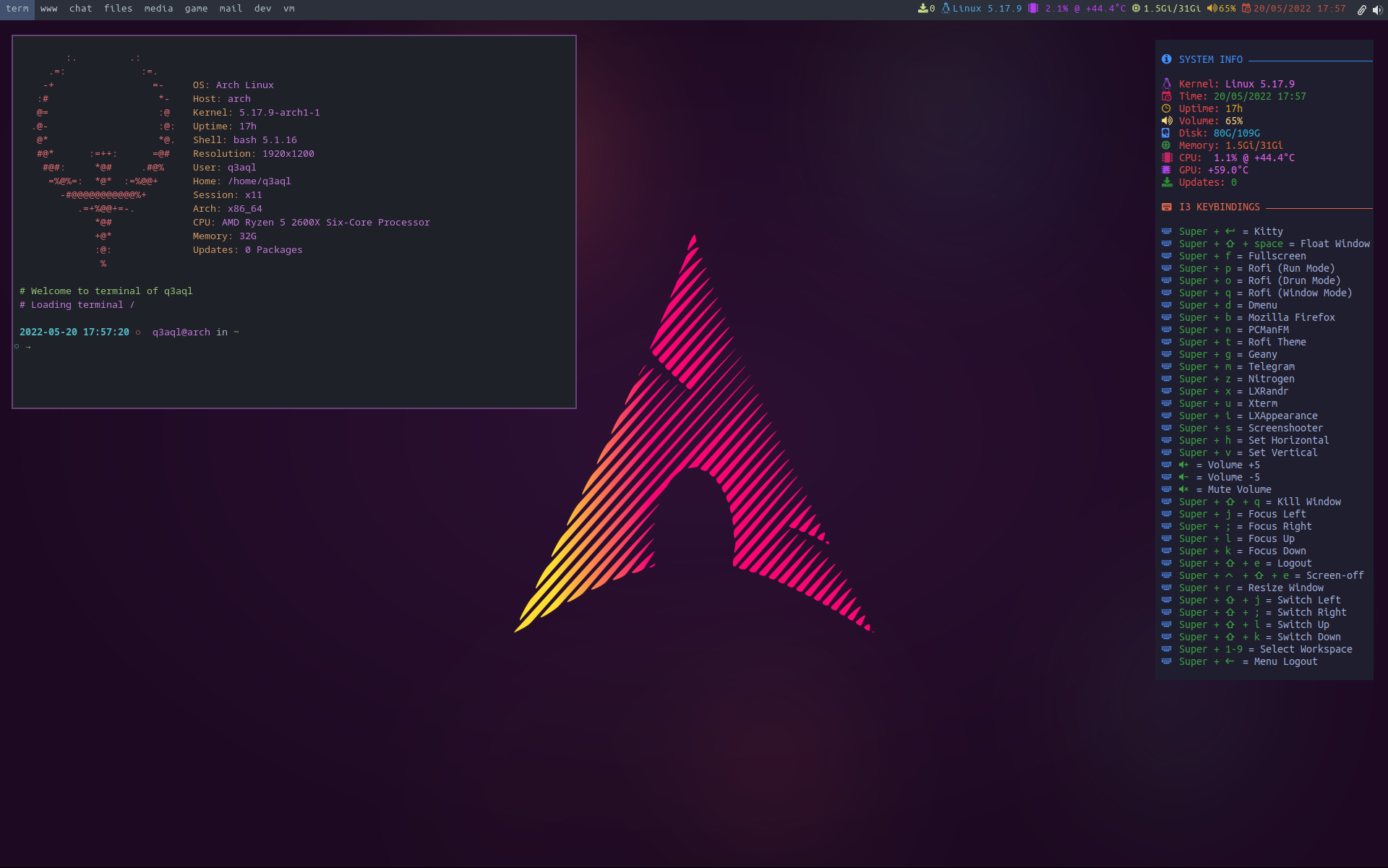Image resolution: width=1388 pixels, height=868 pixels.
Task: Switch to the mail workspace
Action: click(x=231, y=9)
